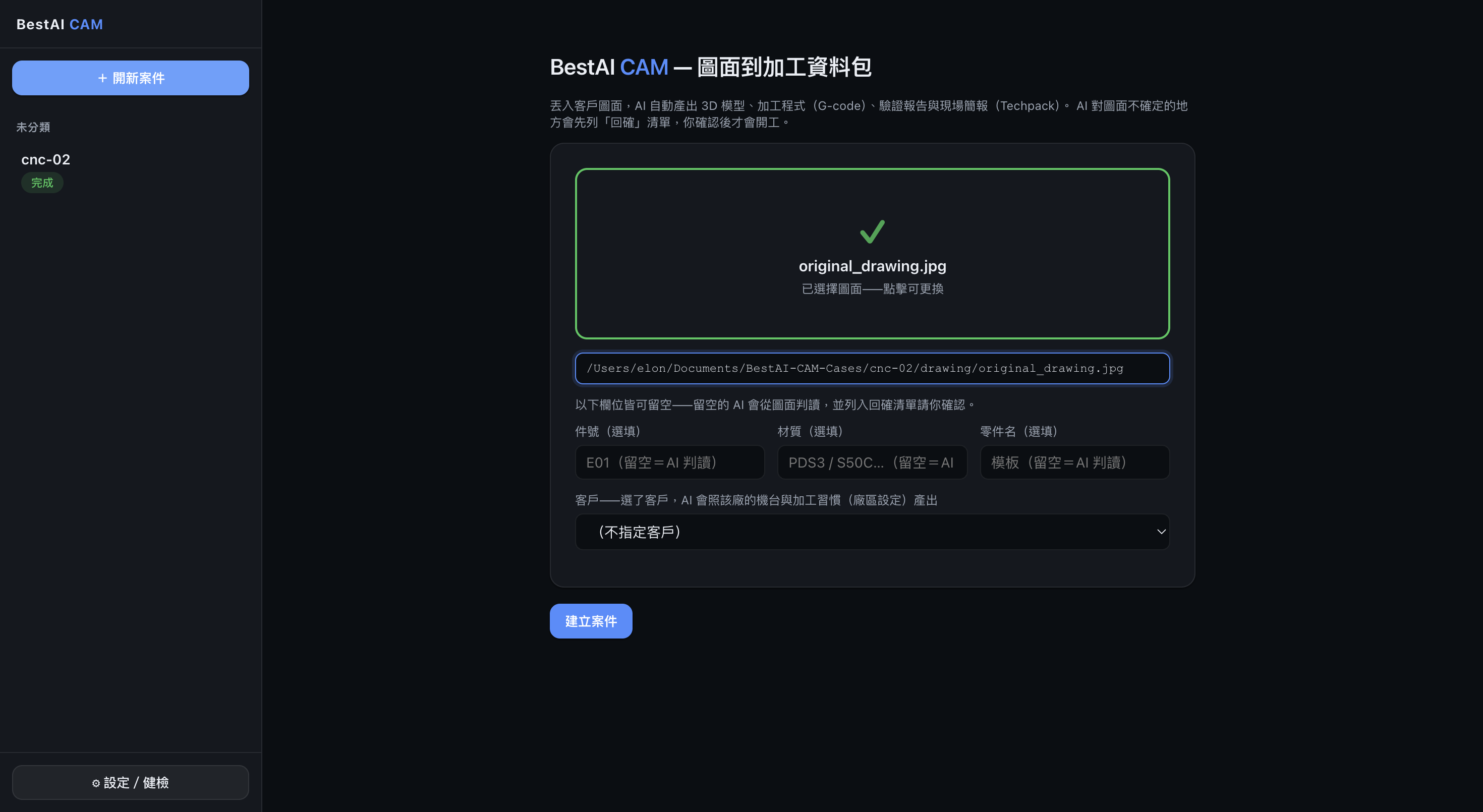Image resolution: width=1483 pixels, height=812 pixels.
Task: Click the green checkmark icon in dropzone
Action: click(x=872, y=231)
